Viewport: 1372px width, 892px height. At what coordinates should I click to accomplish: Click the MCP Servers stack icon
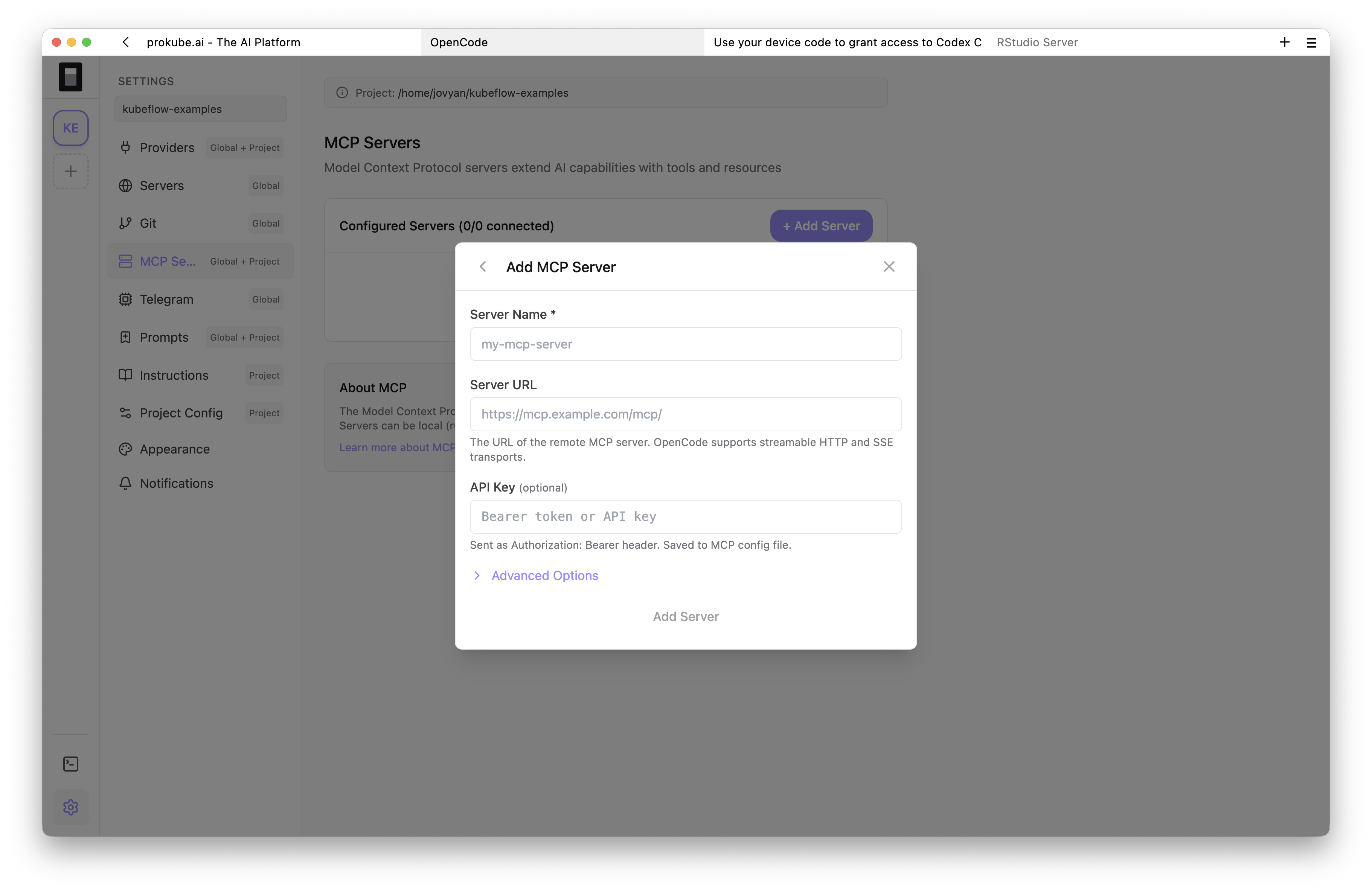125,261
